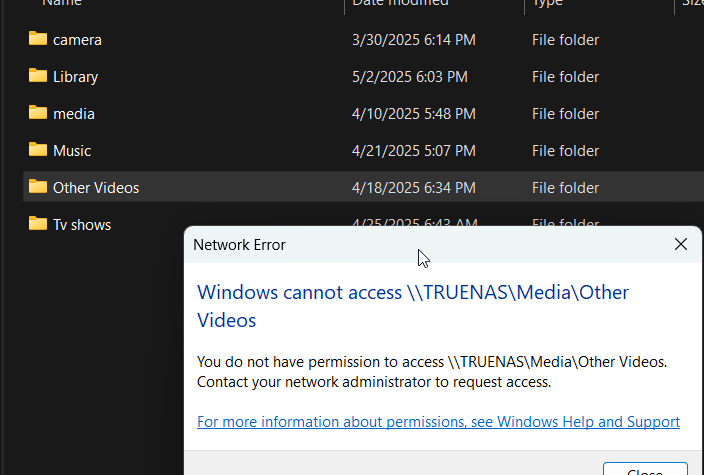This screenshot has height=475, width=704.
Task: Click the Library folder name
Action: point(75,77)
